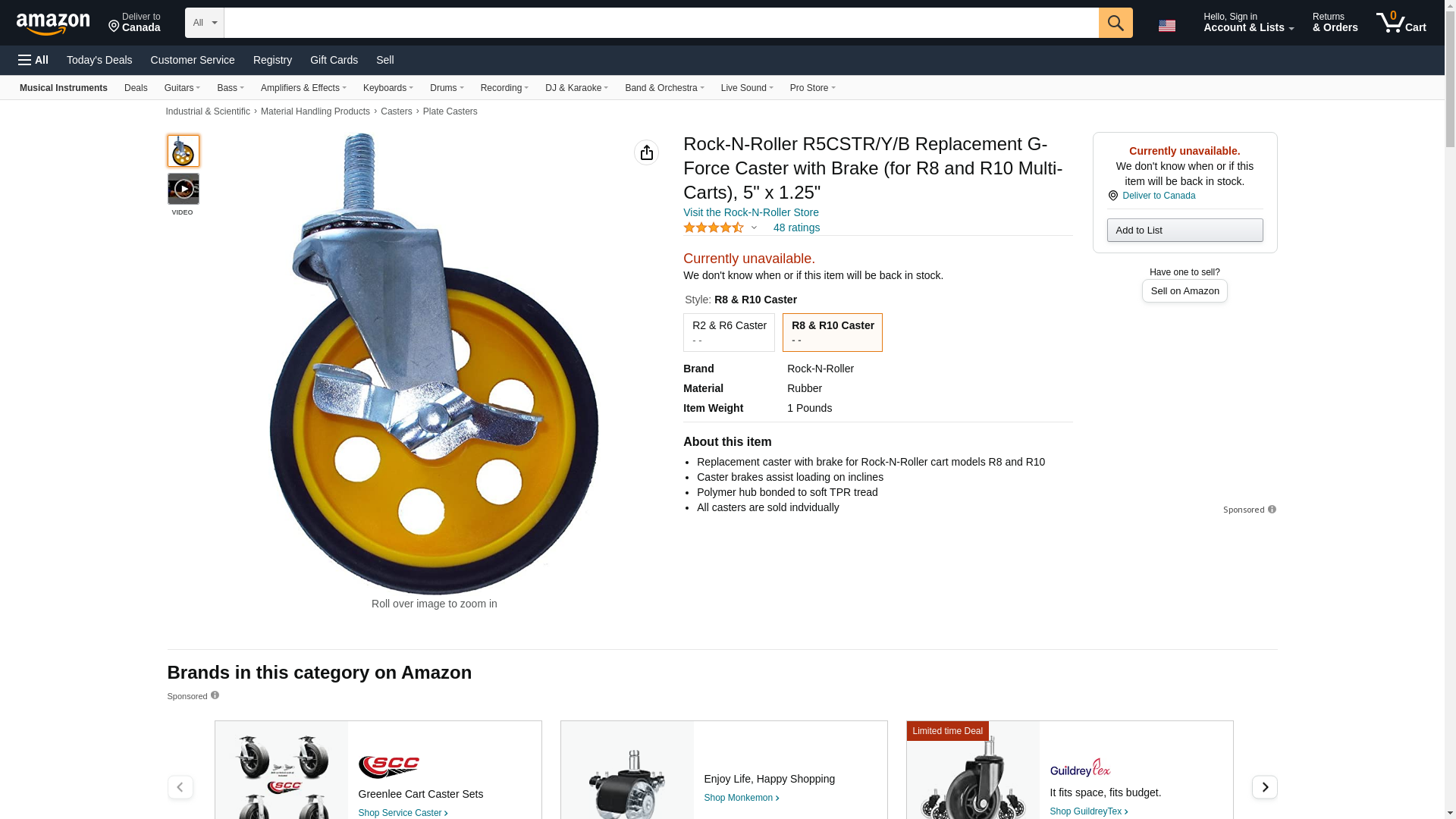This screenshot has width=1456, height=819.
Task: Click previous arrow in brands carousel
Action: (180, 787)
